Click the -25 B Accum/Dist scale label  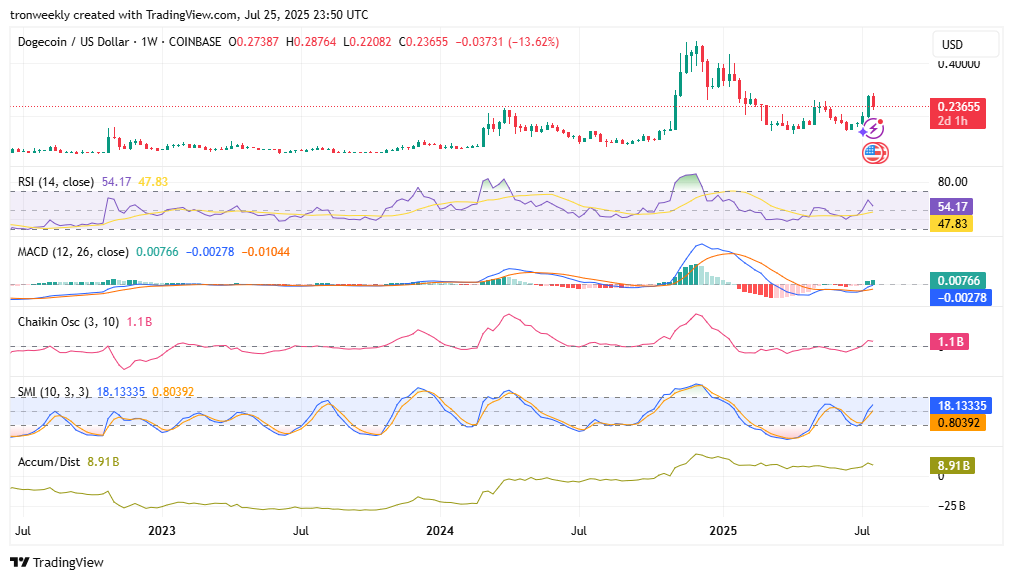[x=952, y=506]
